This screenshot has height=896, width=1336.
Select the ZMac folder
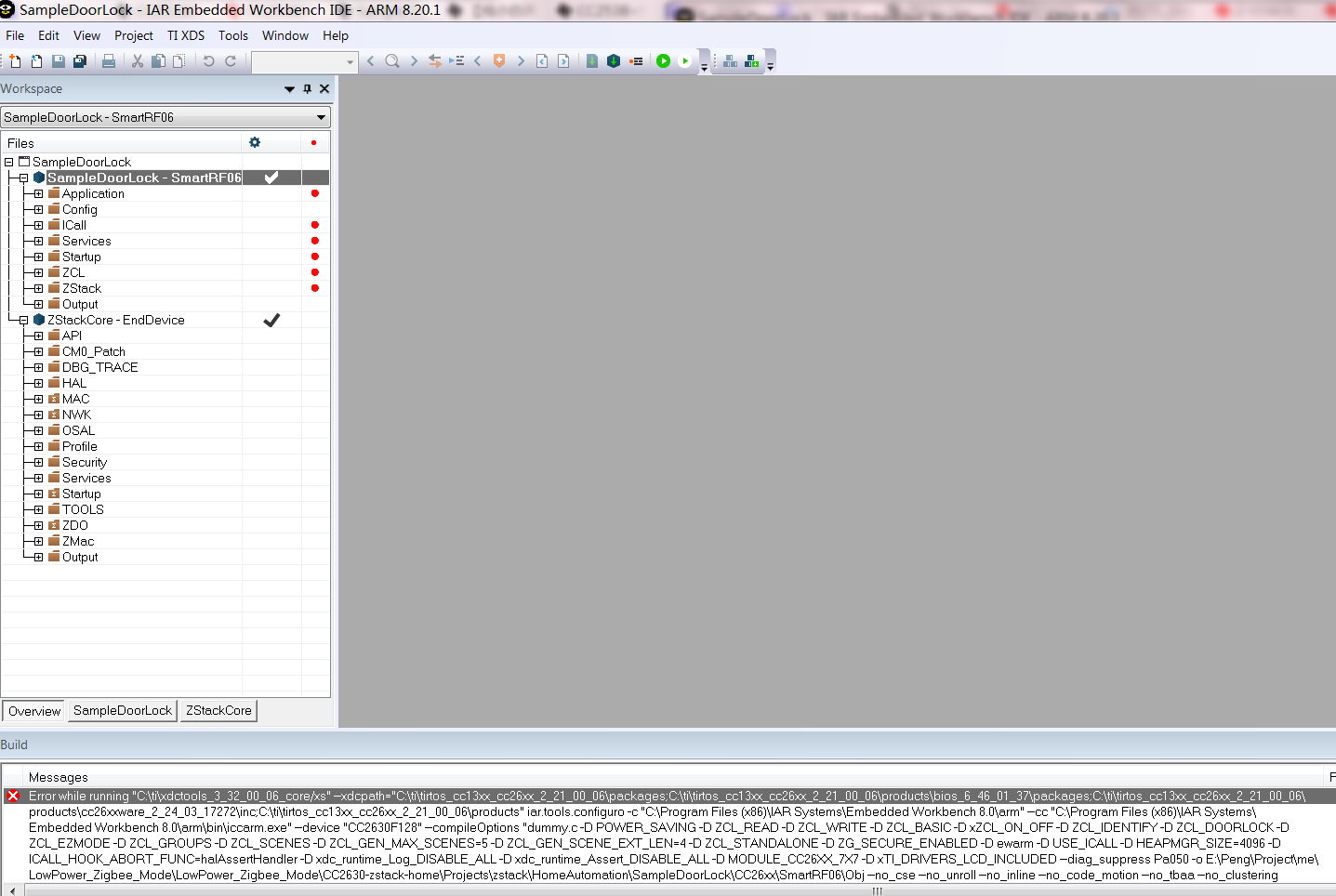78,541
